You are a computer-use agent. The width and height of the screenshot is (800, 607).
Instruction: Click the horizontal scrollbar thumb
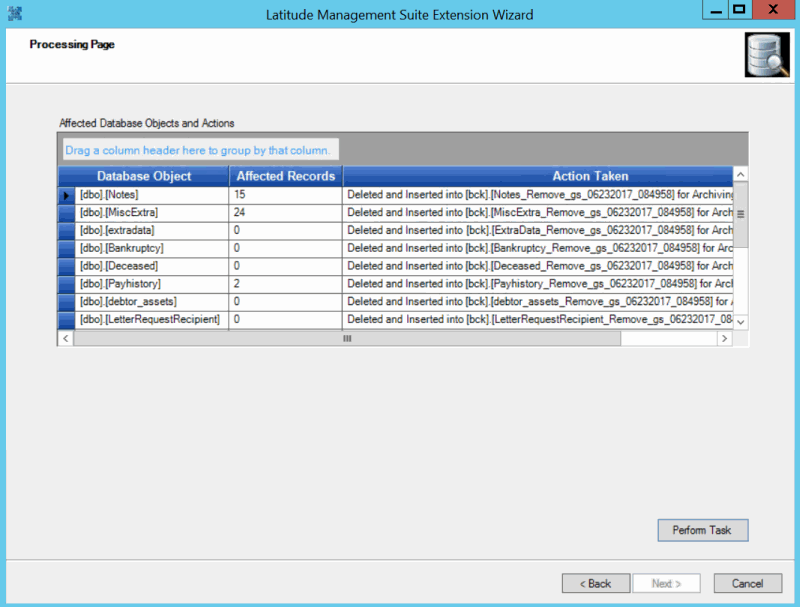tap(346, 339)
